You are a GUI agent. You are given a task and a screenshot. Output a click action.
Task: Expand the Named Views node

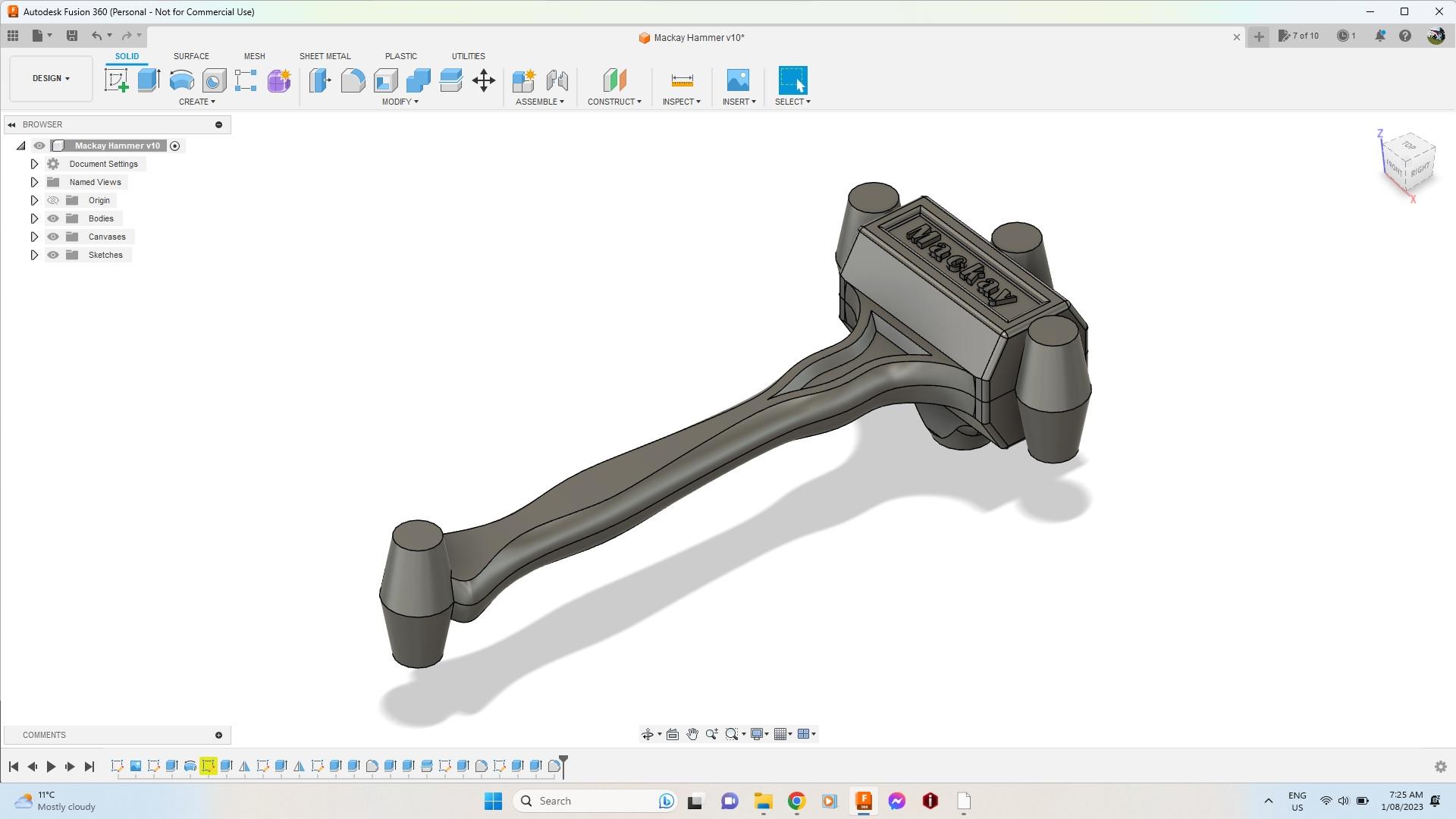point(34,182)
